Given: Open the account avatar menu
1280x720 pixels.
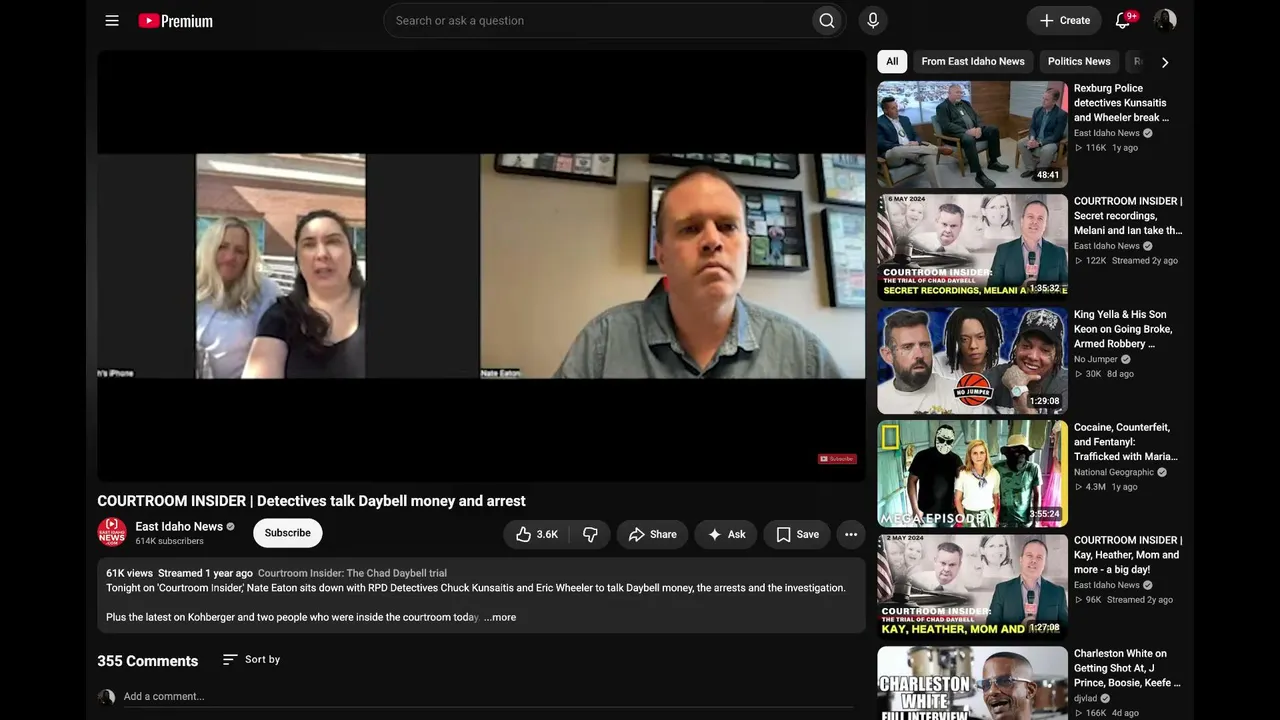Looking at the screenshot, I should tap(1165, 21).
